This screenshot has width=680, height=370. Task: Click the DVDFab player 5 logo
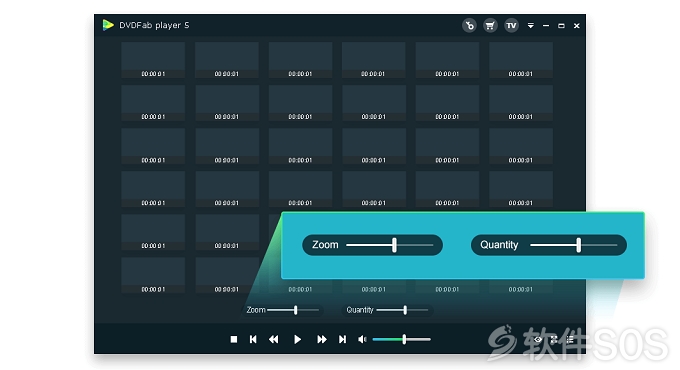[108, 25]
